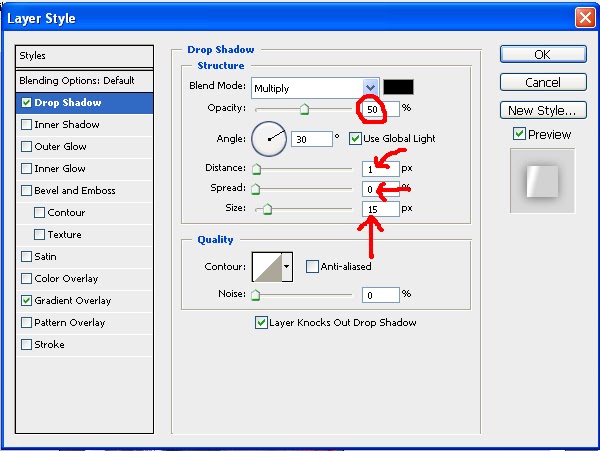Open the Stroke settings label

(x=49, y=344)
